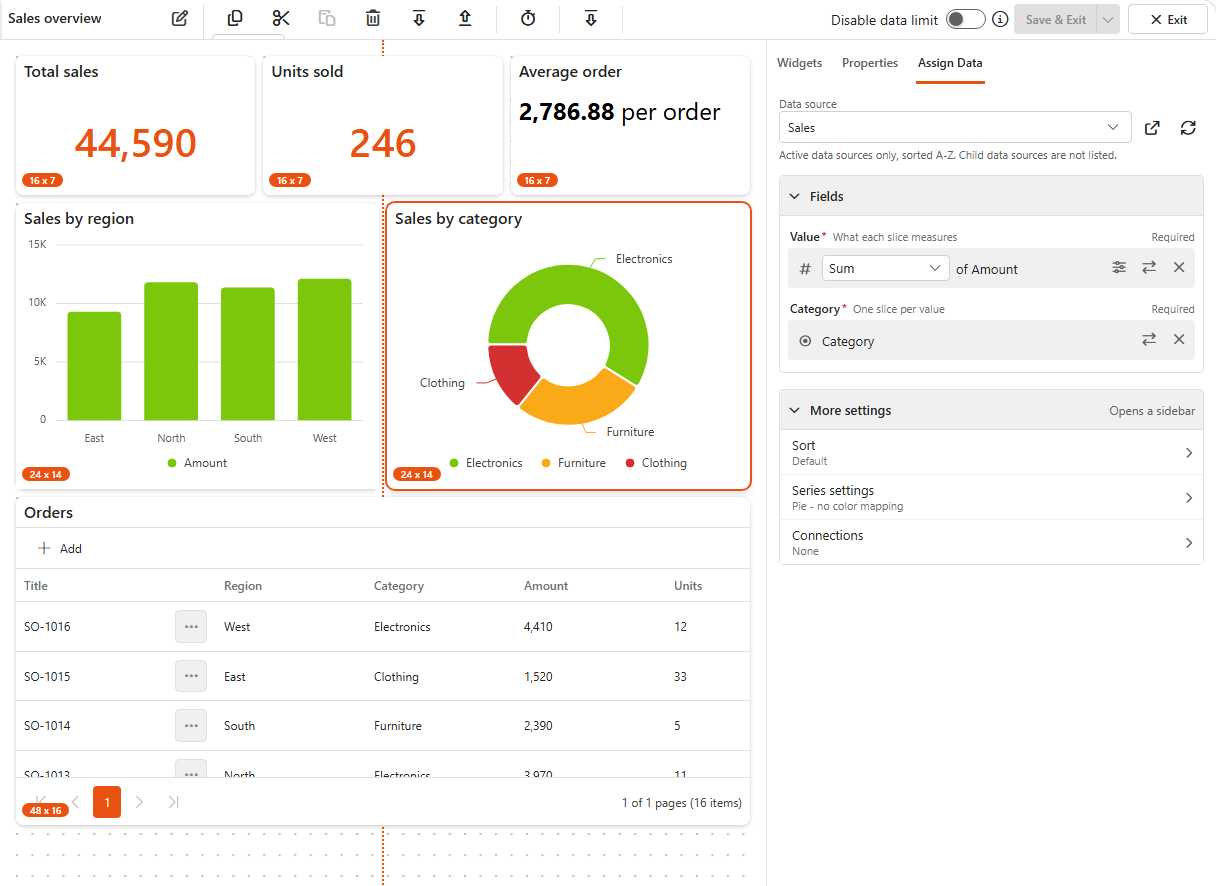
Task: Select the Units sold widget
Action: pos(383,125)
